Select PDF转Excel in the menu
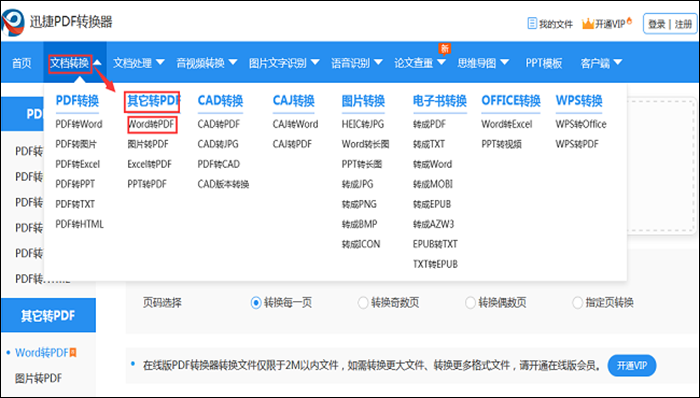Viewport: 700px width, 398px height. pos(78,164)
